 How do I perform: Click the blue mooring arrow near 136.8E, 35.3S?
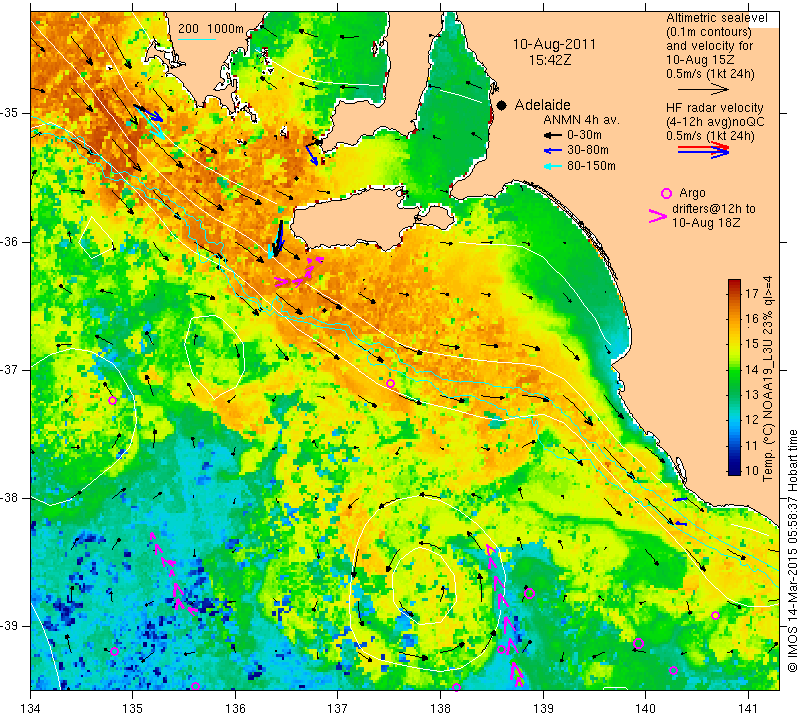click(312, 155)
